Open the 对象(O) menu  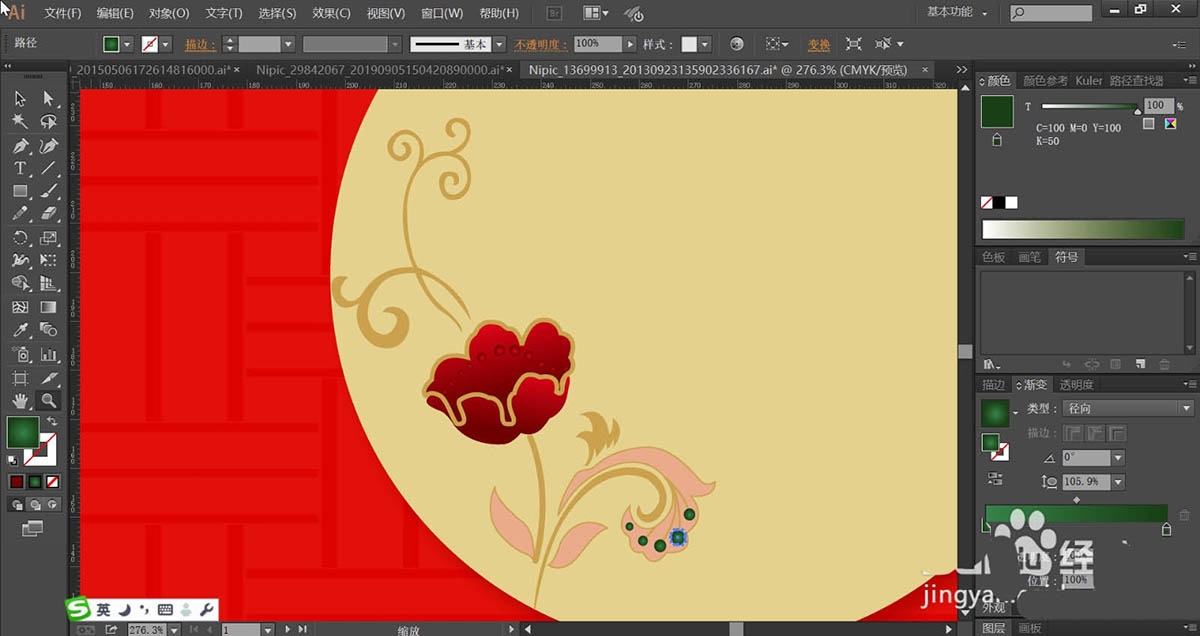169,13
